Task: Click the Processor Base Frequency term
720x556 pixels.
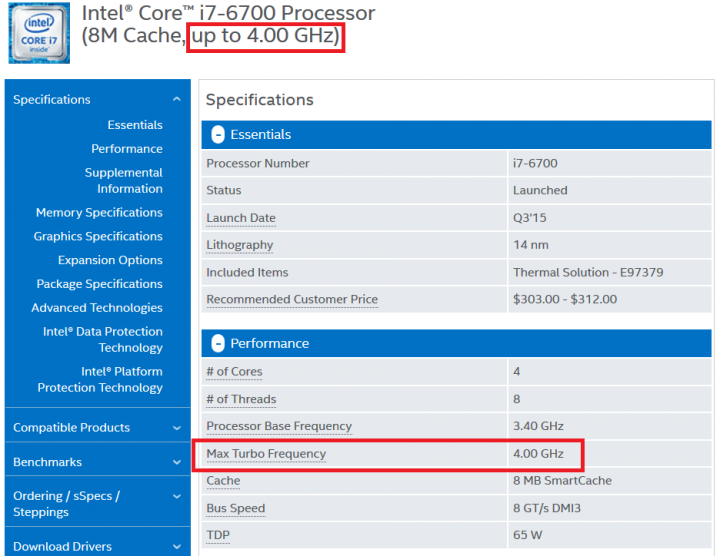Action: pos(279,426)
